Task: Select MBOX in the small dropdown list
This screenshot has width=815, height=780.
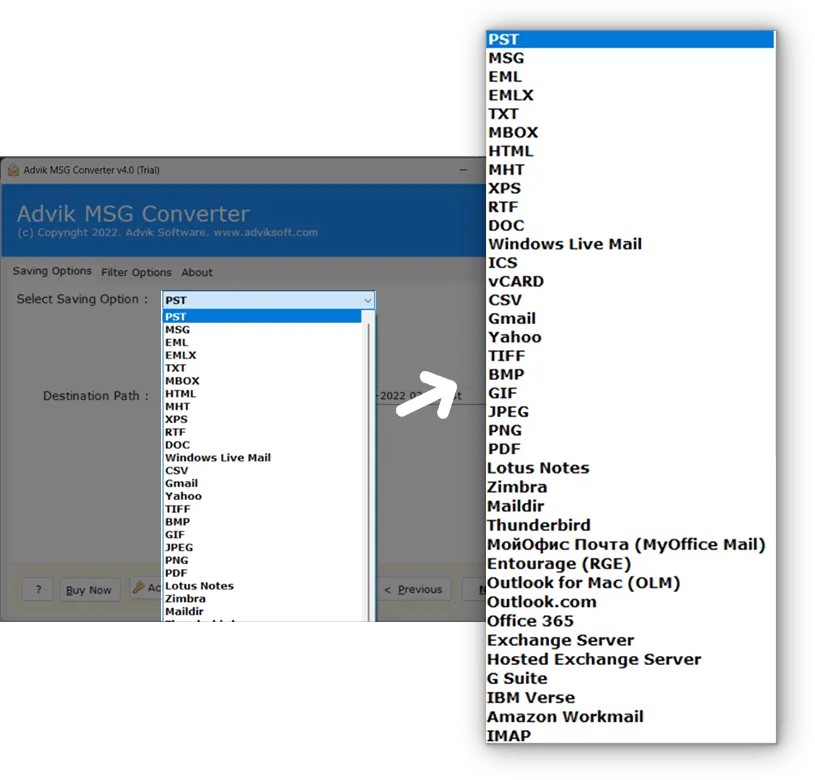Action: click(182, 381)
